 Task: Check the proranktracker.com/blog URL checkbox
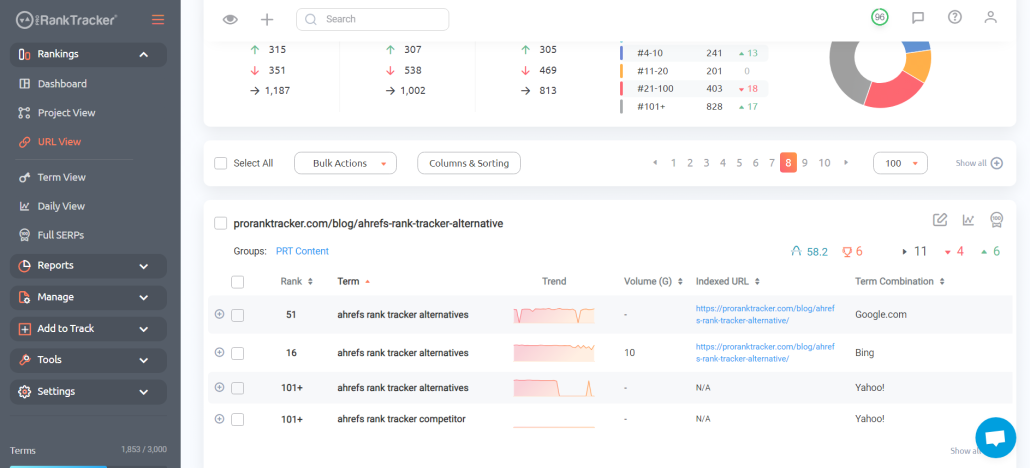tap(221, 223)
